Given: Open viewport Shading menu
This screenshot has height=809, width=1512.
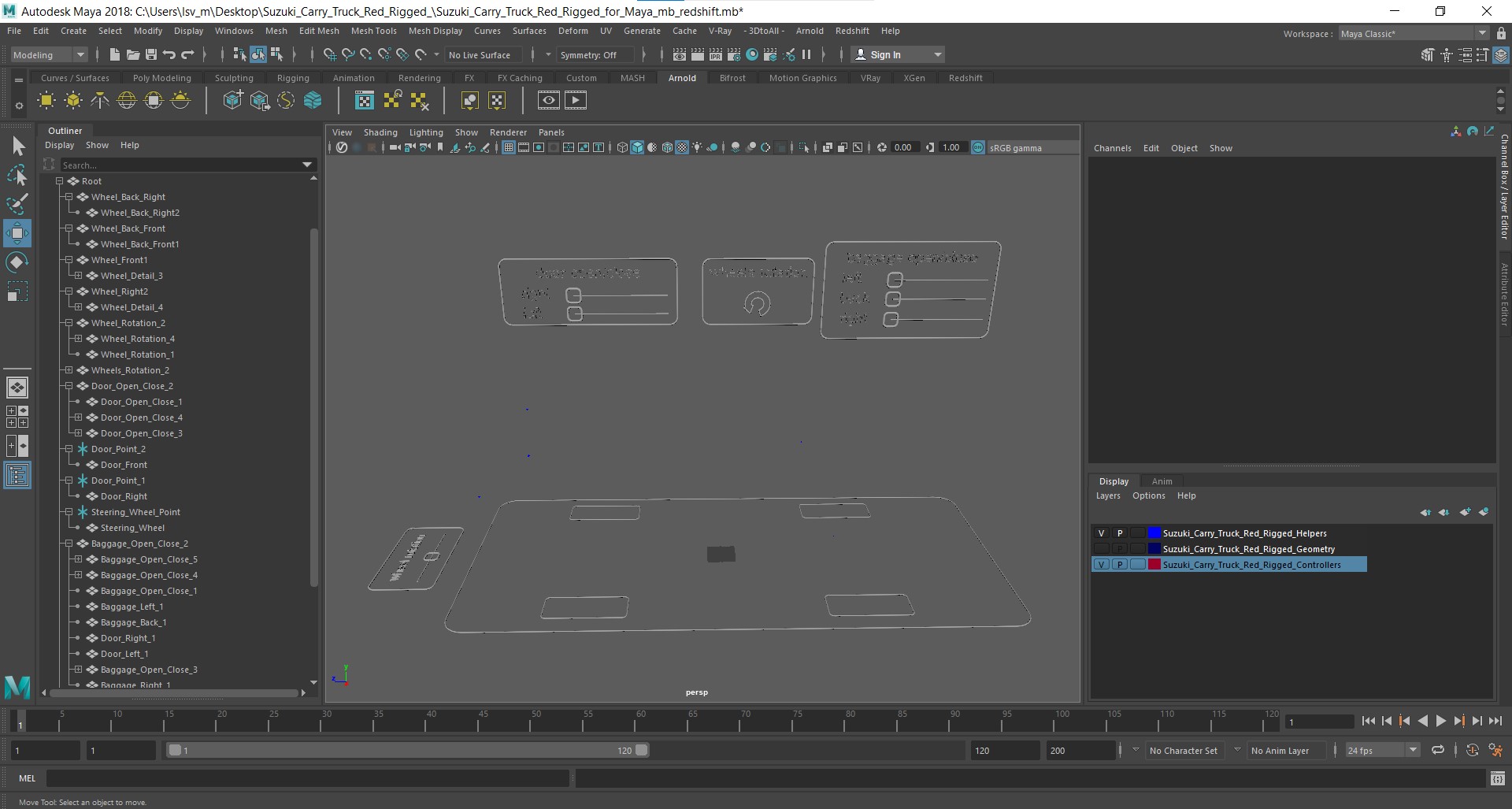Looking at the screenshot, I should (x=380, y=132).
